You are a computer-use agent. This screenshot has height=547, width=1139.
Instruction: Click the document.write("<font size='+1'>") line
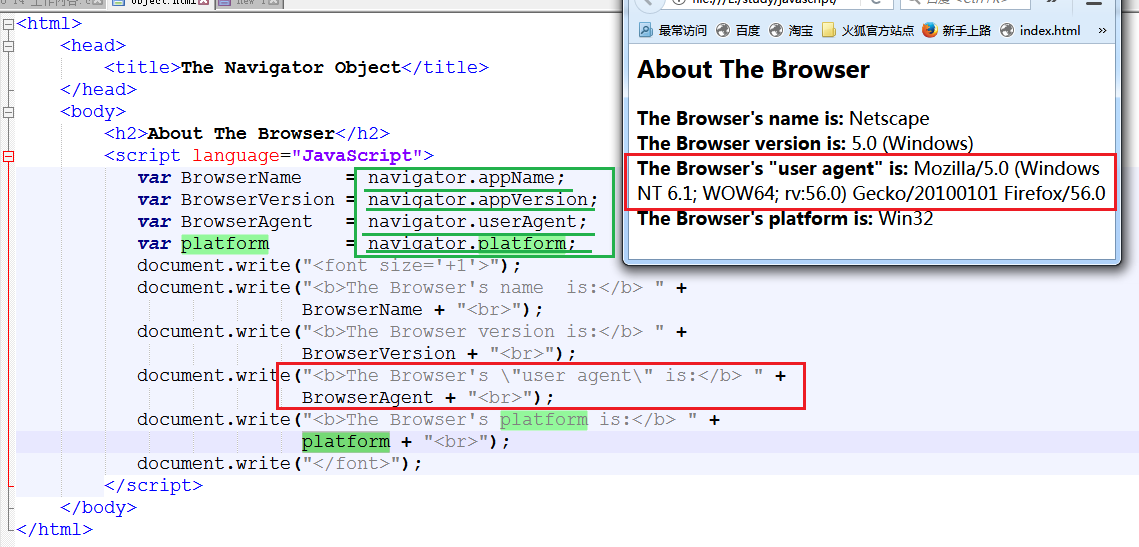[329, 265]
